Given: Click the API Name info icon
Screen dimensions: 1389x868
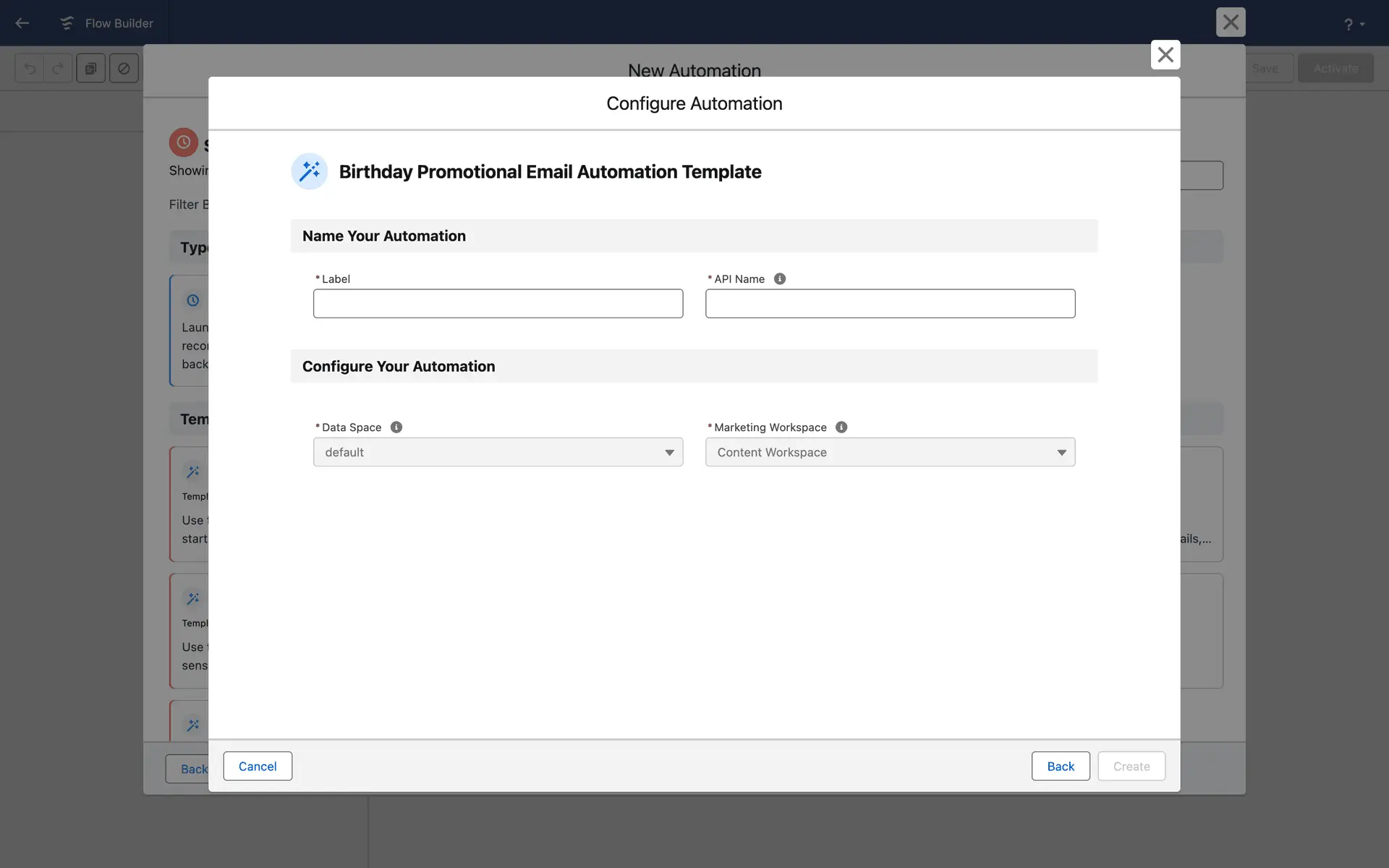Looking at the screenshot, I should click(779, 278).
